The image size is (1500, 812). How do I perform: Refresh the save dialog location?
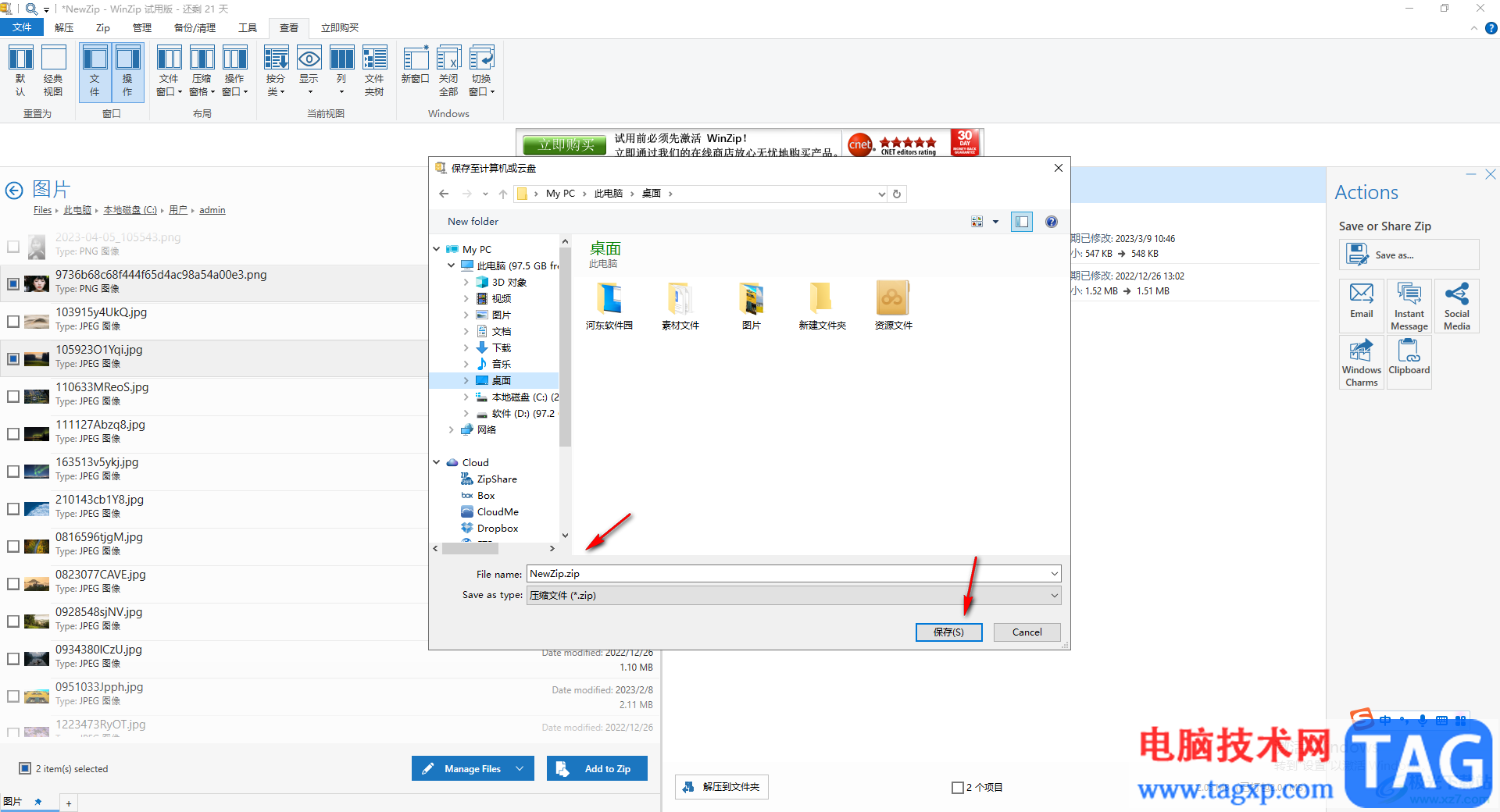[x=897, y=194]
